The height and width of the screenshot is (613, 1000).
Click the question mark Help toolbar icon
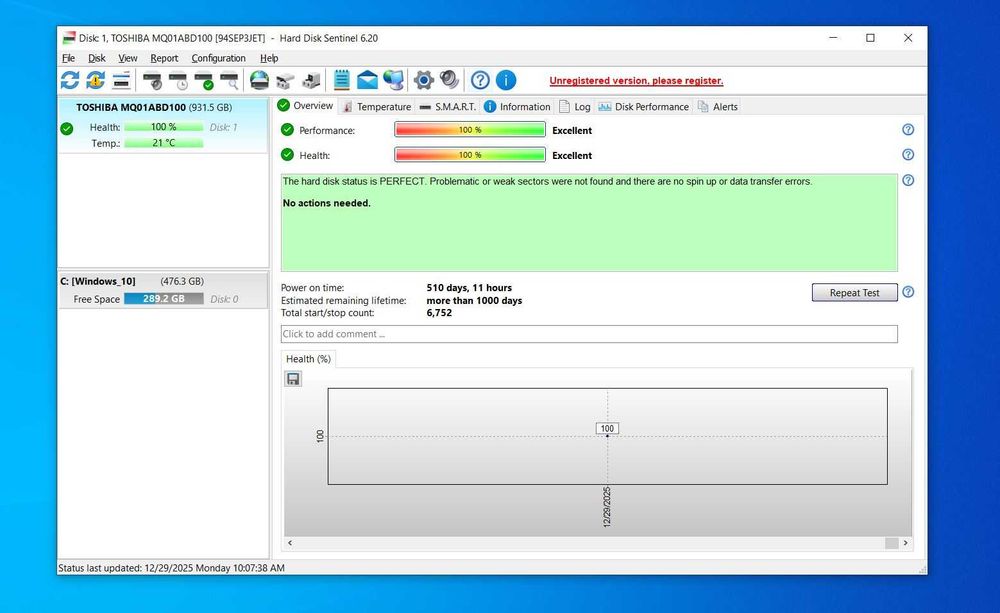[x=480, y=80]
